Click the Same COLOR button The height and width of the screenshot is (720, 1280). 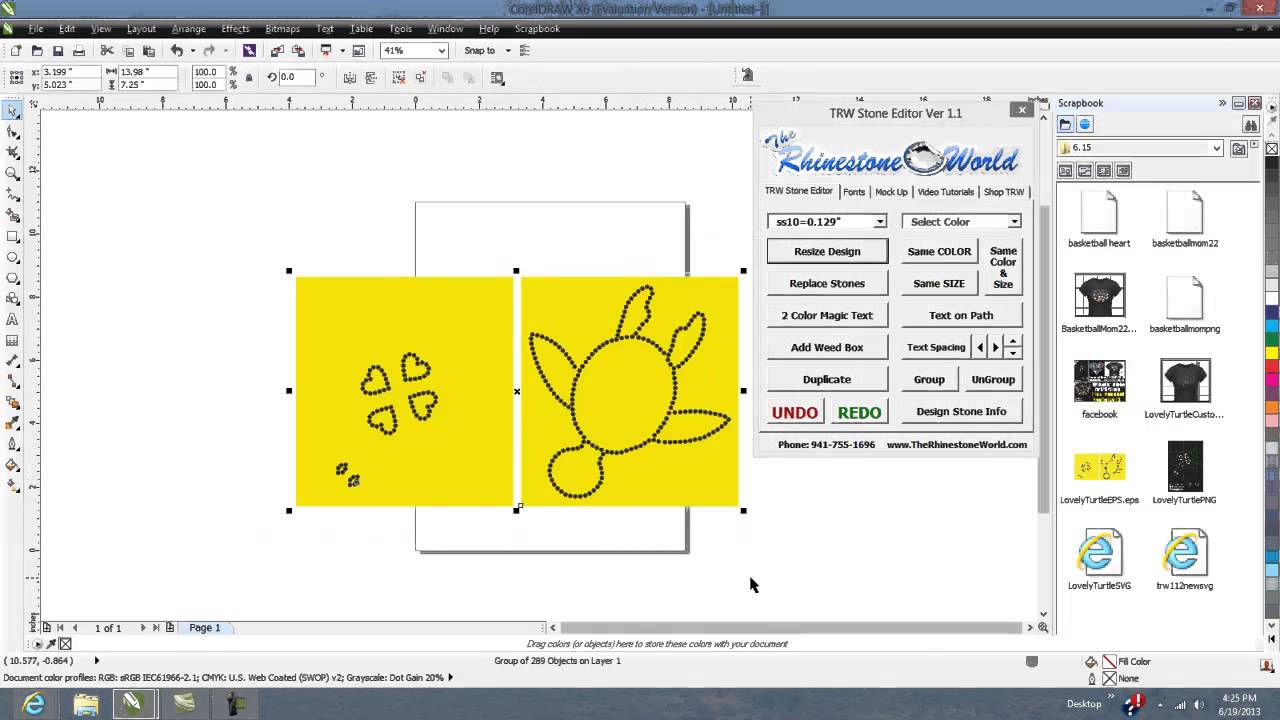(939, 251)
